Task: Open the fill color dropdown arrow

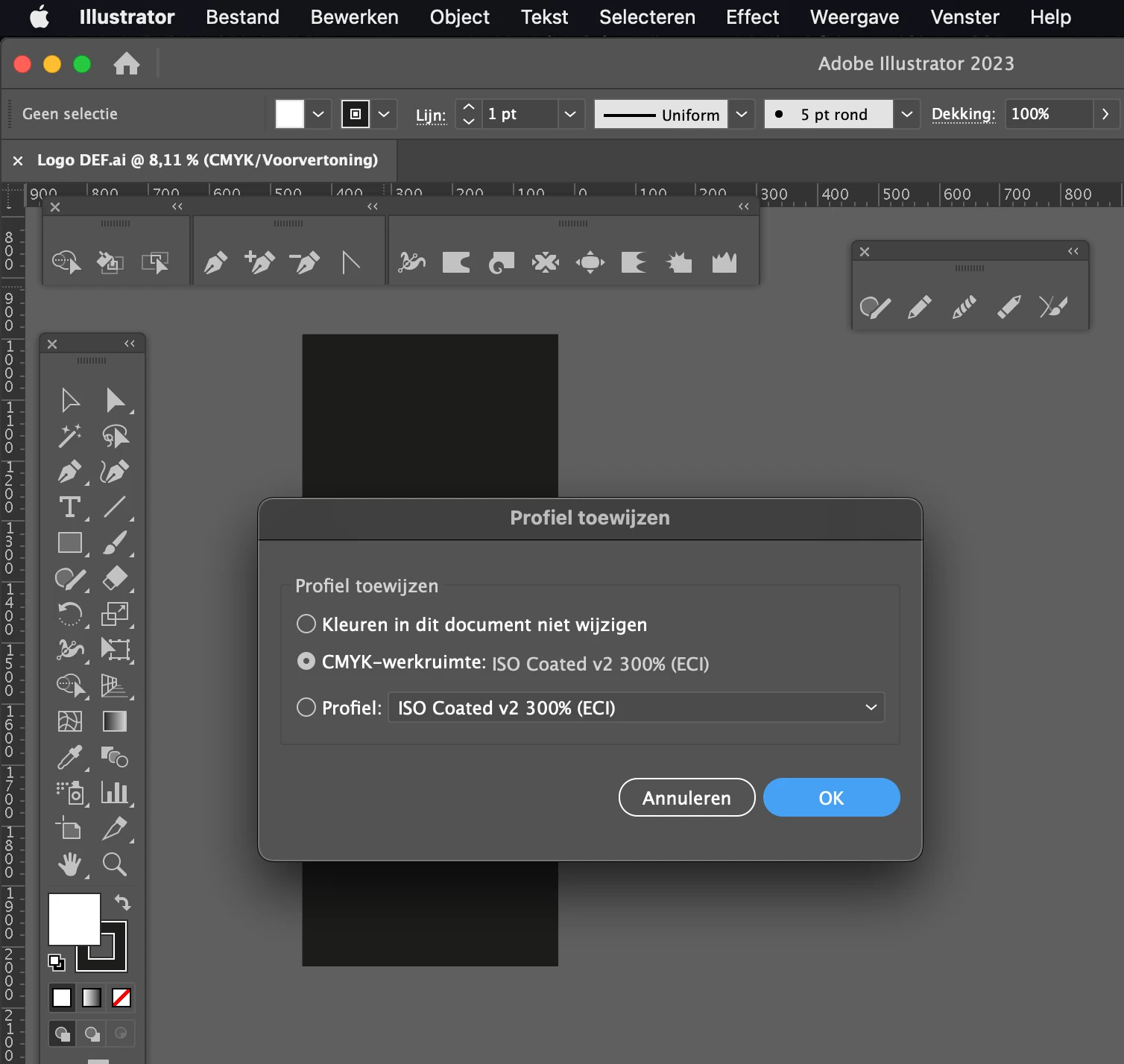Action: tap(318, 114)
